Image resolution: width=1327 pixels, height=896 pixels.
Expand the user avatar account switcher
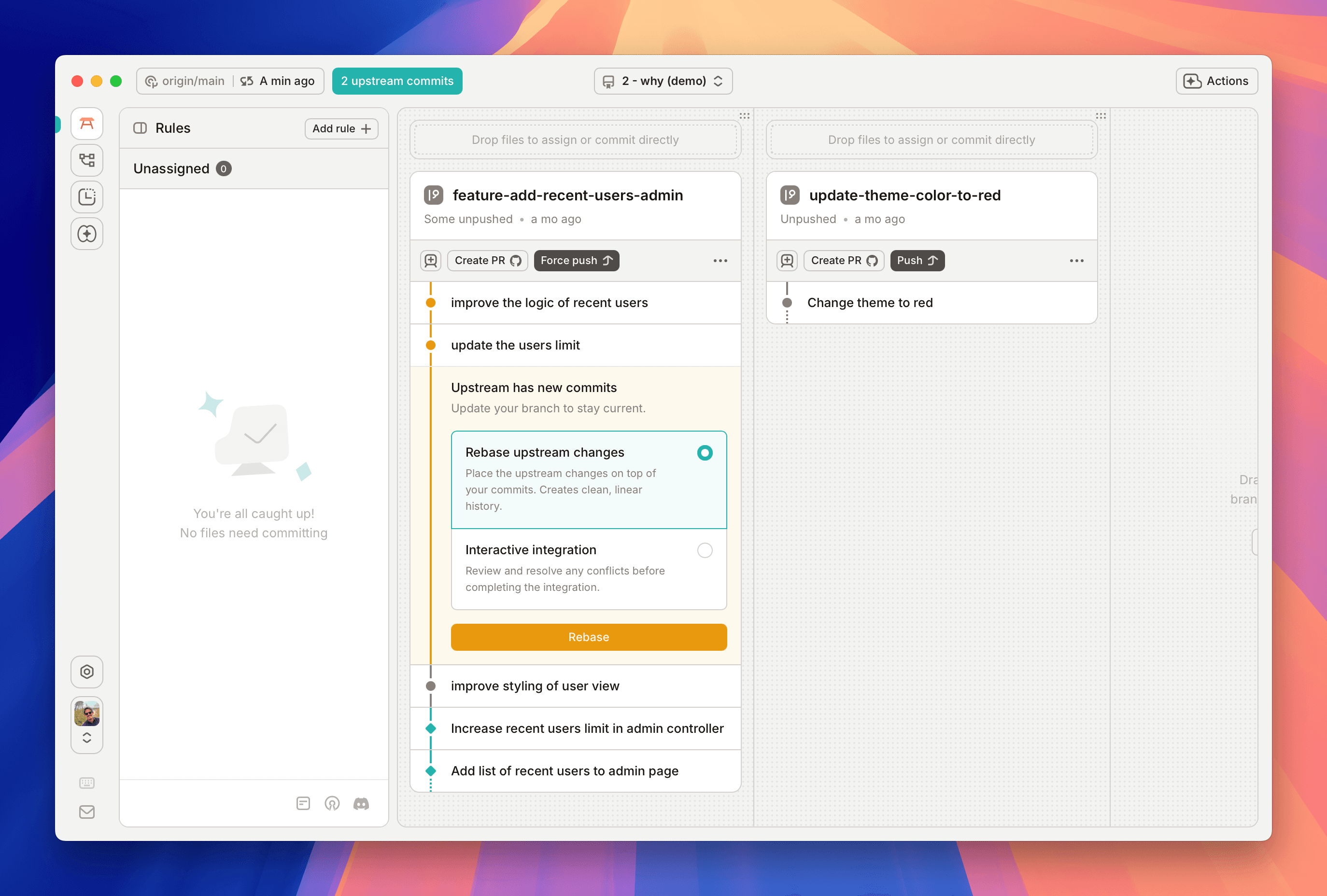pyautogui.click(x=87, y=737)
